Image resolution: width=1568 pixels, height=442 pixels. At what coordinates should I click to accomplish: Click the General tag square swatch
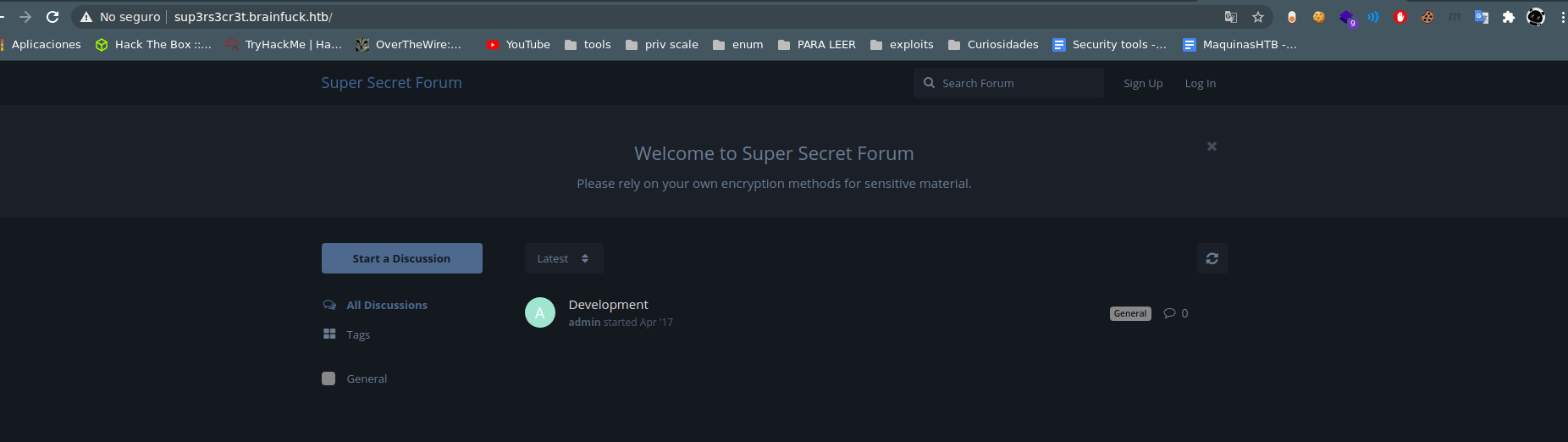329,378
